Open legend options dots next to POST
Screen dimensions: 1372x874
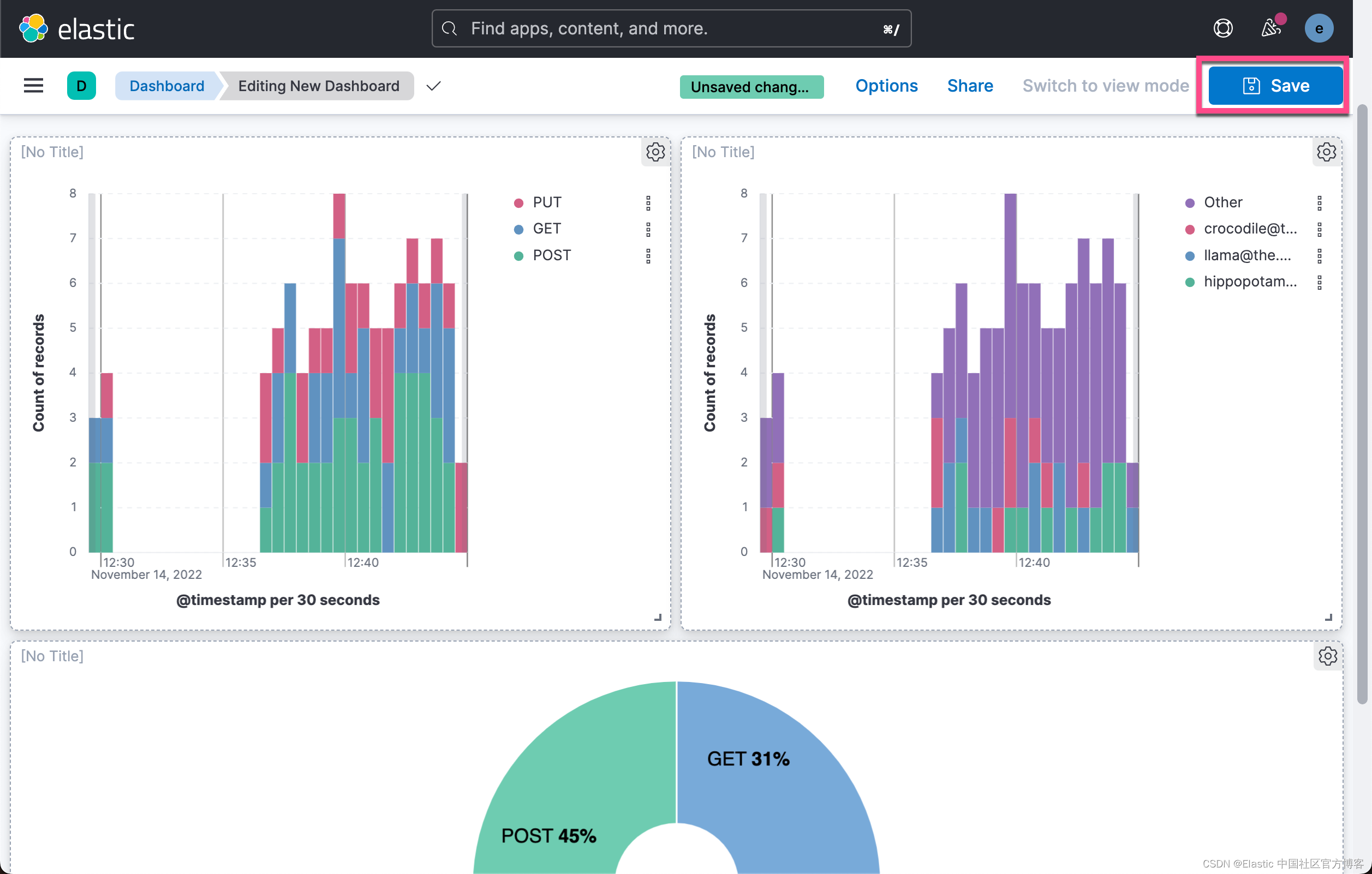pos(648,256)
